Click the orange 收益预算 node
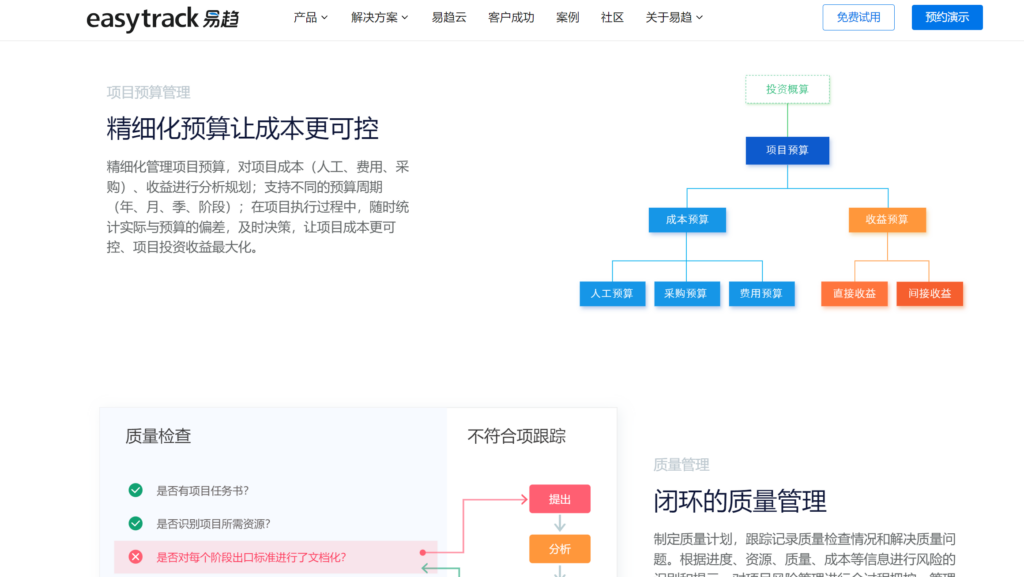 coord(887,219)
